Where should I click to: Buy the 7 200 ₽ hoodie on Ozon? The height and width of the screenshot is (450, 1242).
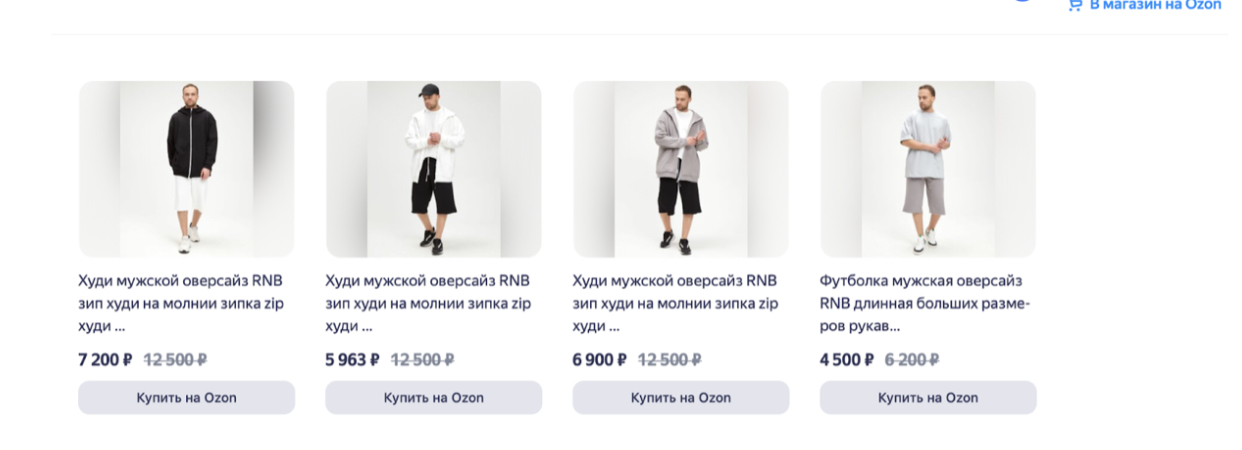pos(187,398)
